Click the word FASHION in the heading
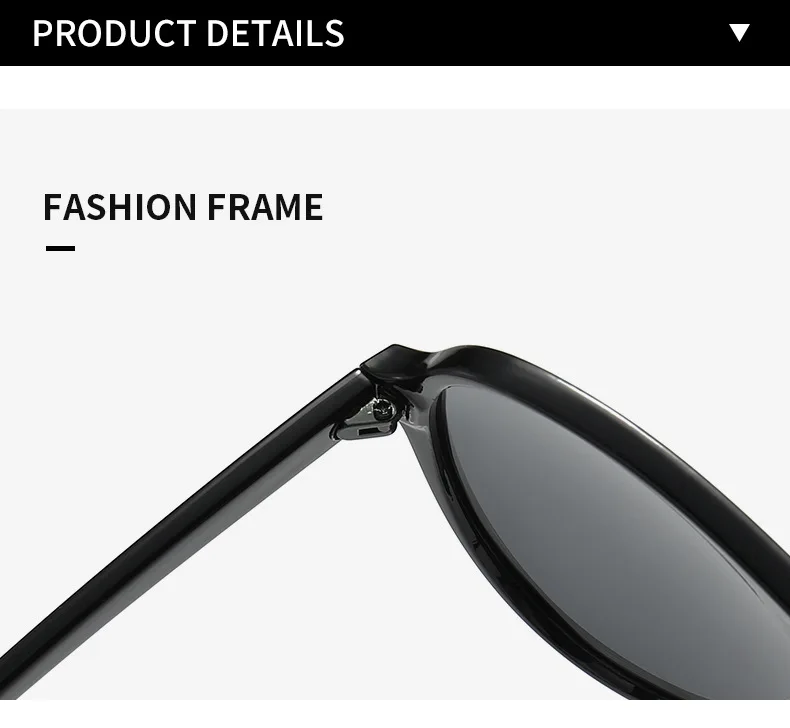The image size is (790, 728). [120, 207]
